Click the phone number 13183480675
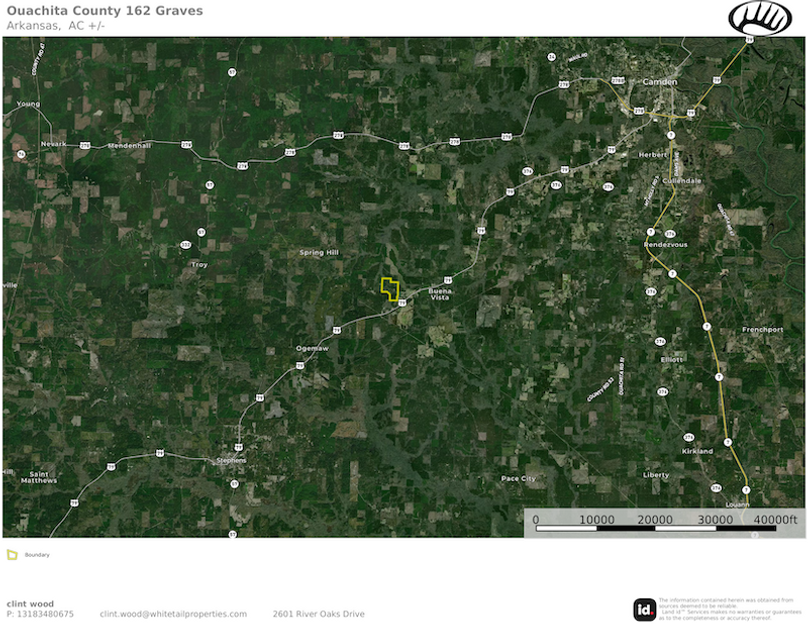Image resolution: width=808 pixels, height=624 pixels. click(45, 614)
